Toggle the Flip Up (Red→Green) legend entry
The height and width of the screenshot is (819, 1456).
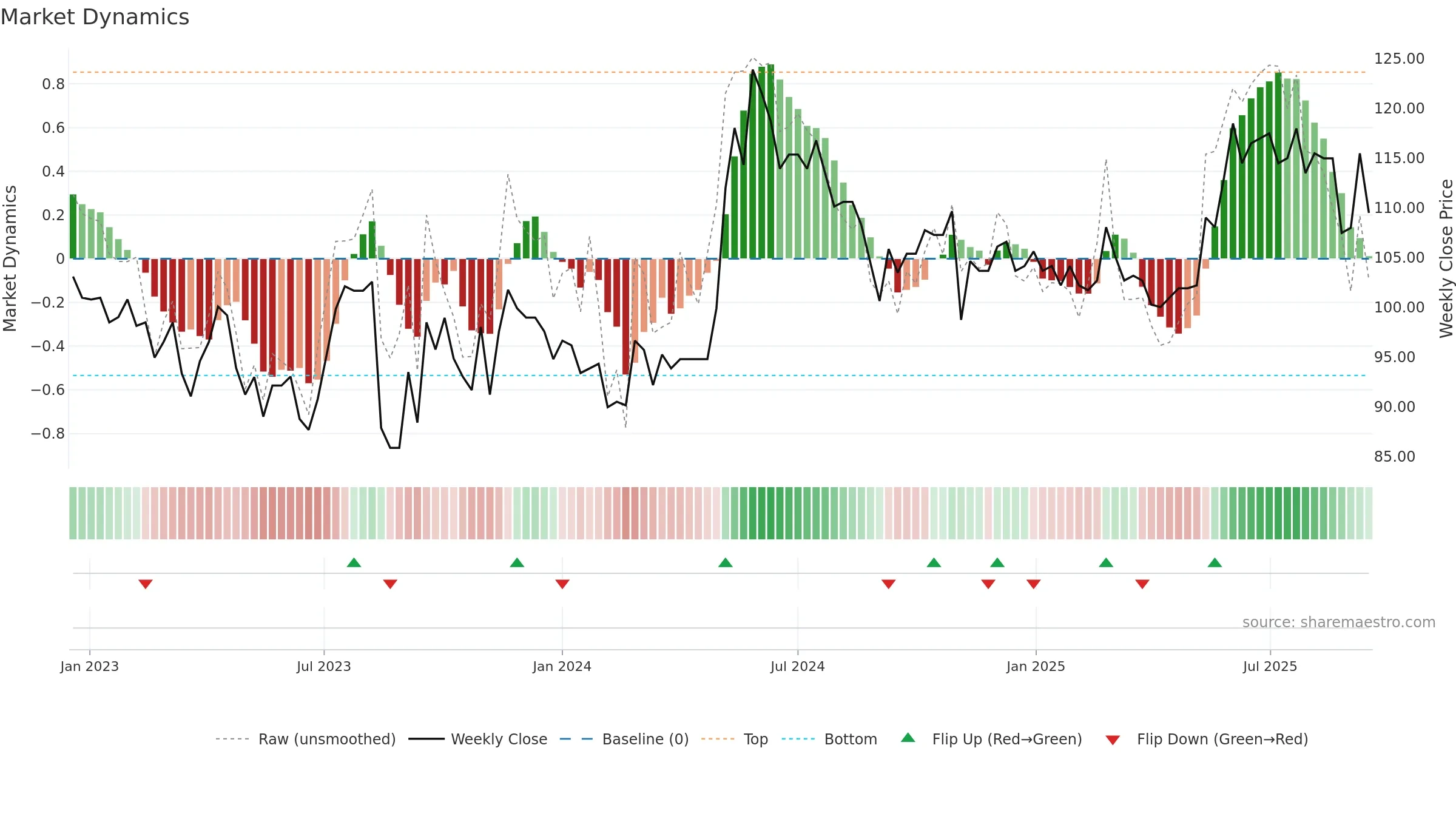(x=991, y=739)
